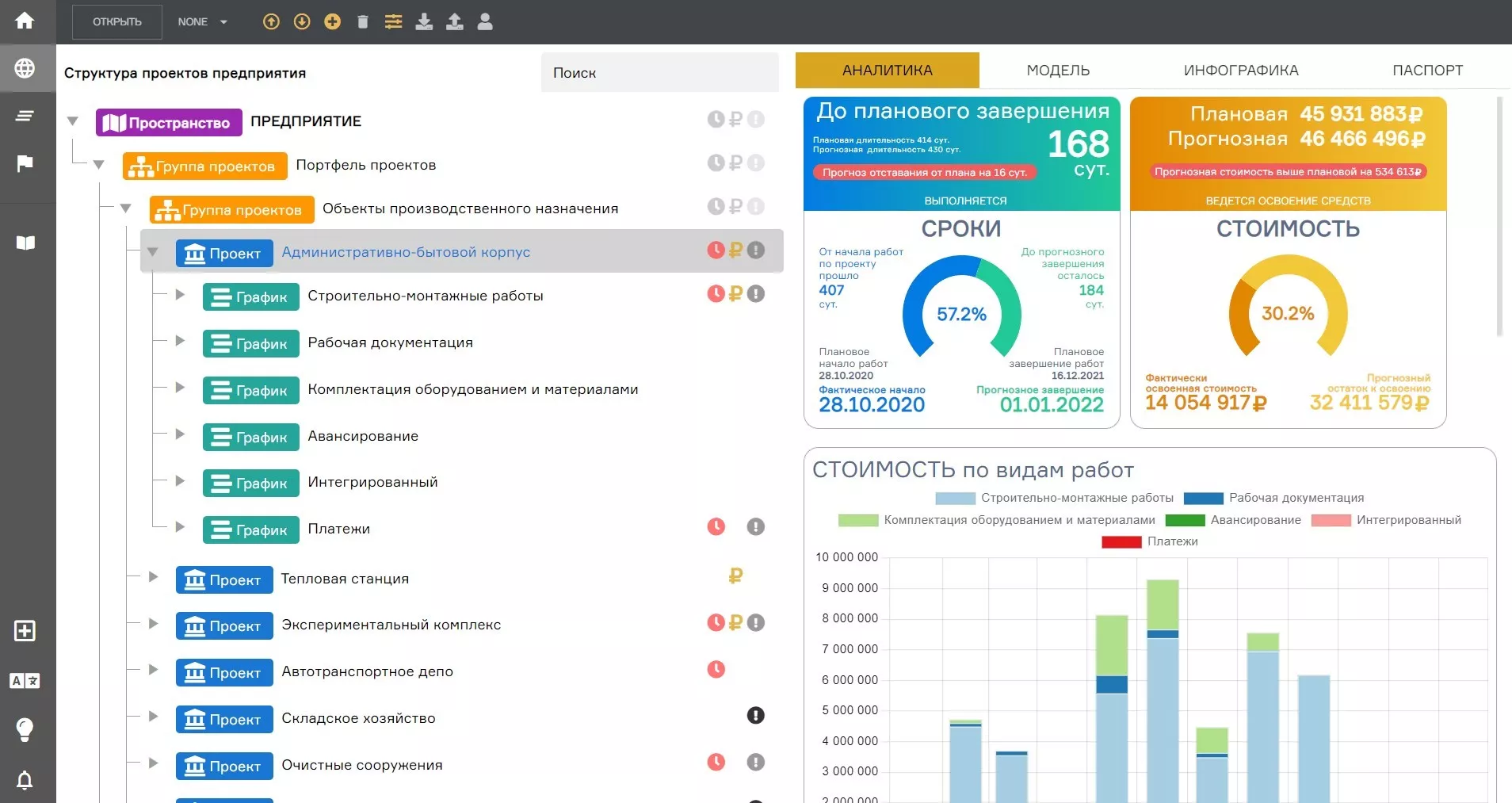Viewport: 1512px width, 803px height.
Task: Open the NONE dropdown in the toolbar
Action: pos(202,22)
